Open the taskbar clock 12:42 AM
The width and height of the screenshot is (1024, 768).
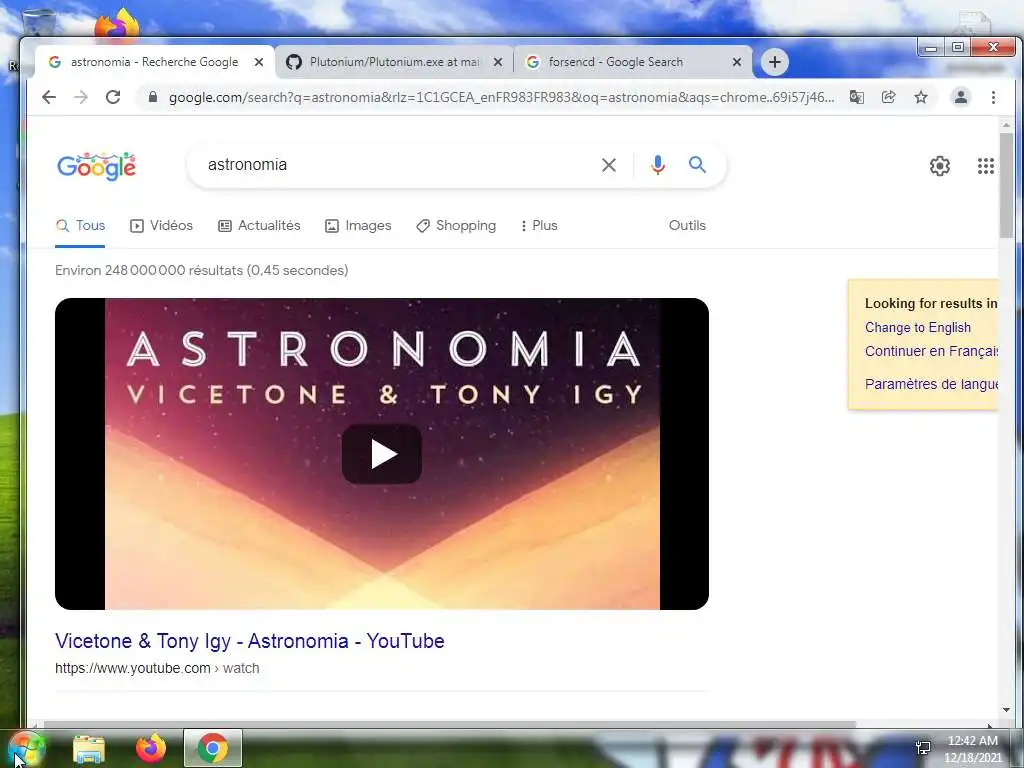pos(972,749)
